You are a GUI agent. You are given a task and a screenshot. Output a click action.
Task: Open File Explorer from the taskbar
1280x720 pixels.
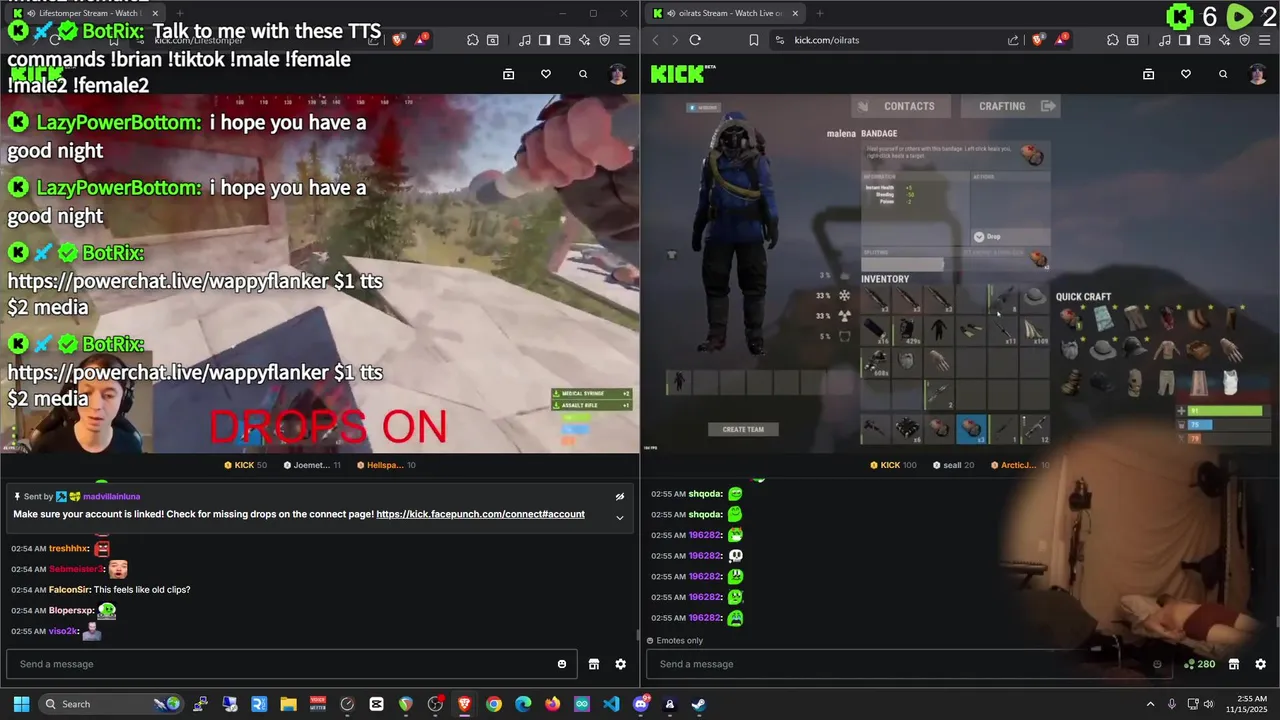(x=288, y=704)
